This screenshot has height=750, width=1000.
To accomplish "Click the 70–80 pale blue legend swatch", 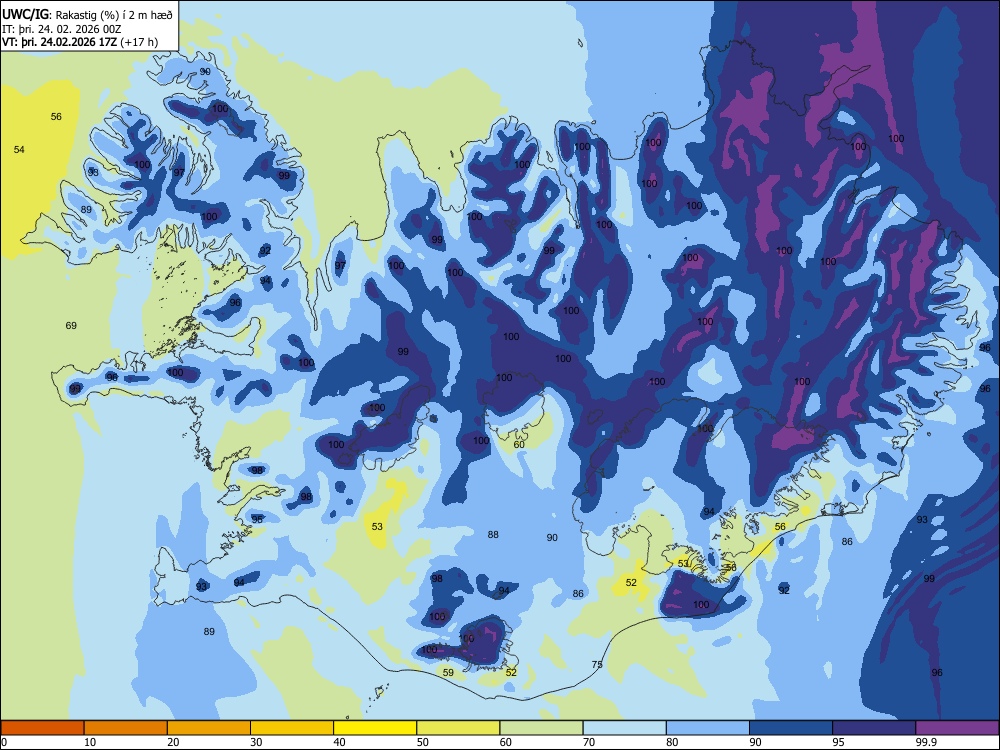I will 624,728.
